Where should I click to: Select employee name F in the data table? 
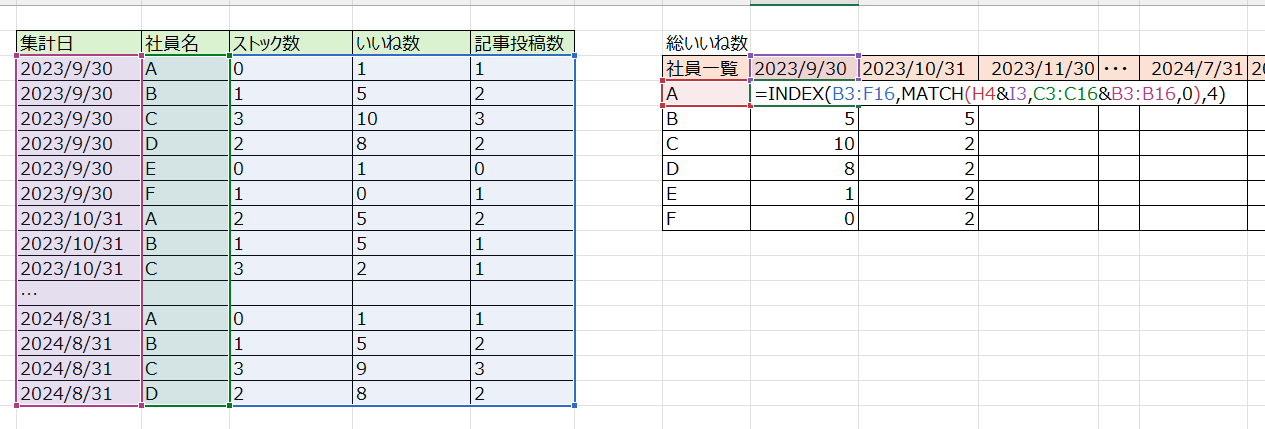(185, 194)
